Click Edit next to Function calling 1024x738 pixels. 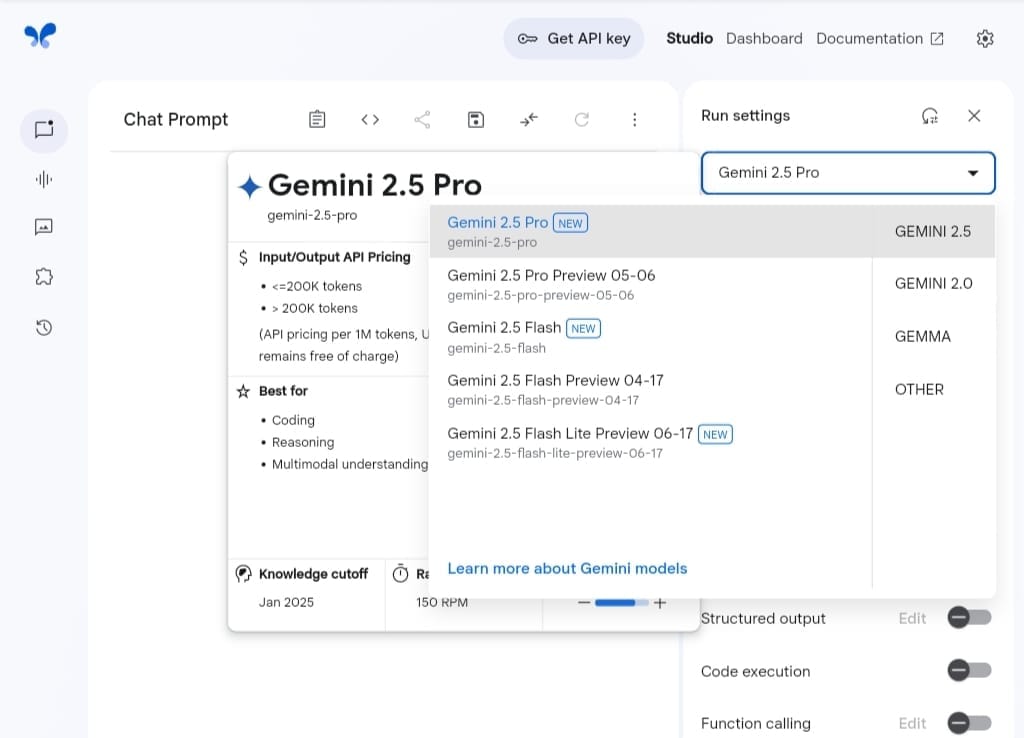pyautogui.click(x=912, y=723)
